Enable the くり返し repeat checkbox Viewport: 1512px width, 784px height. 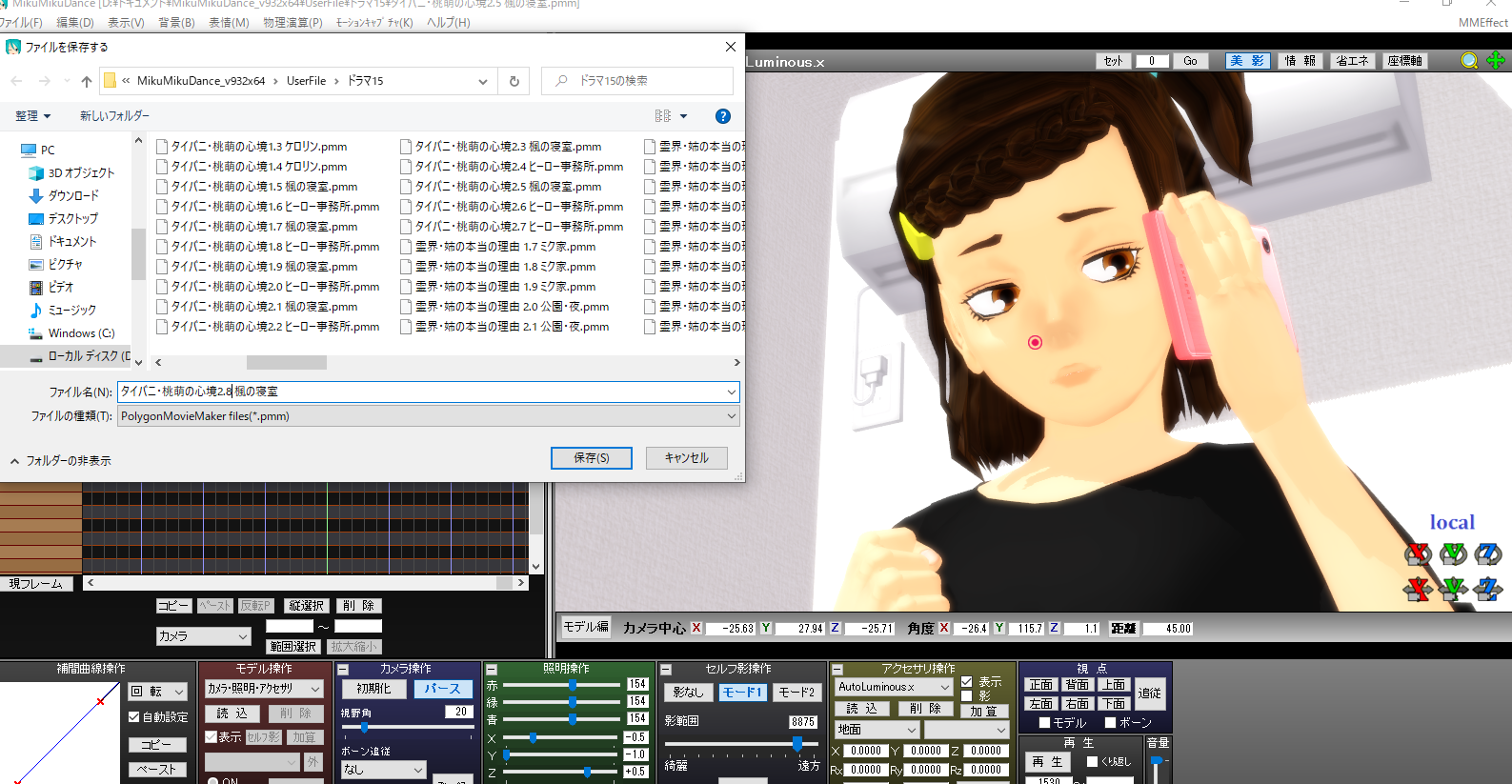click(1093, 762)
